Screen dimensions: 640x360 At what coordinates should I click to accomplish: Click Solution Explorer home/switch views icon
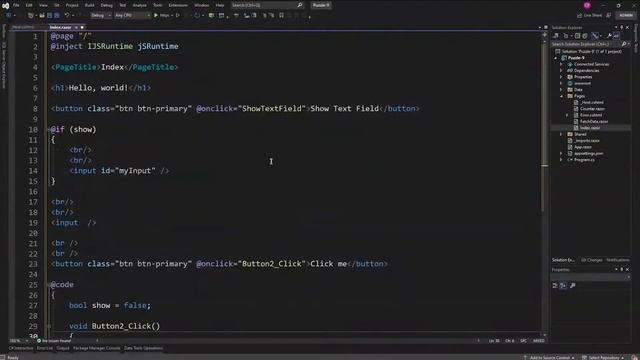point(556,36)
